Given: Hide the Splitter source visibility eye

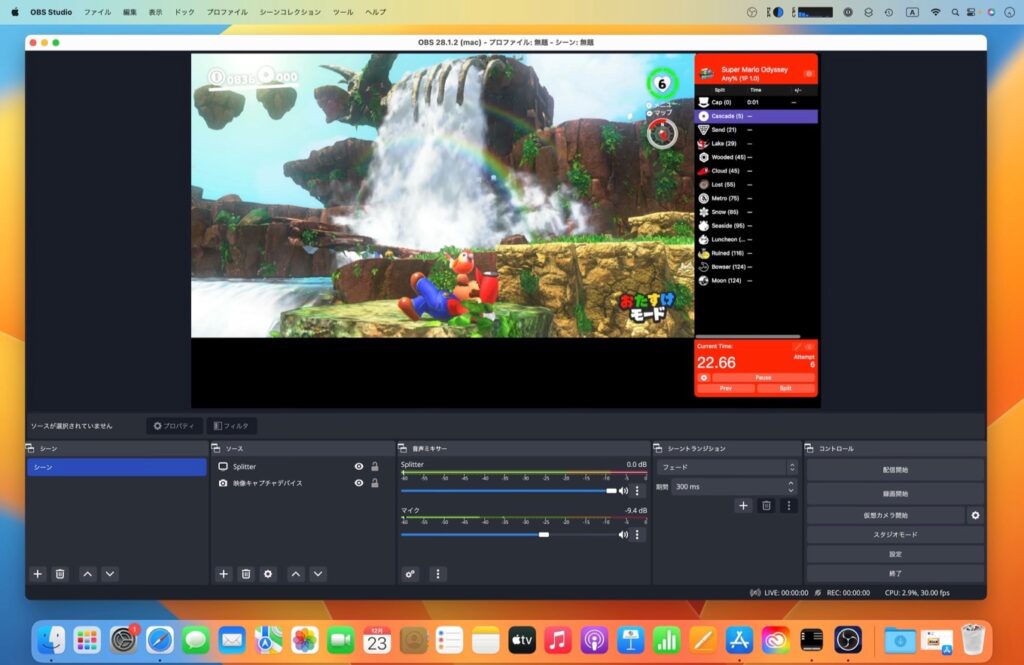Looking at the screenshot, I should (x=358, y=466).
